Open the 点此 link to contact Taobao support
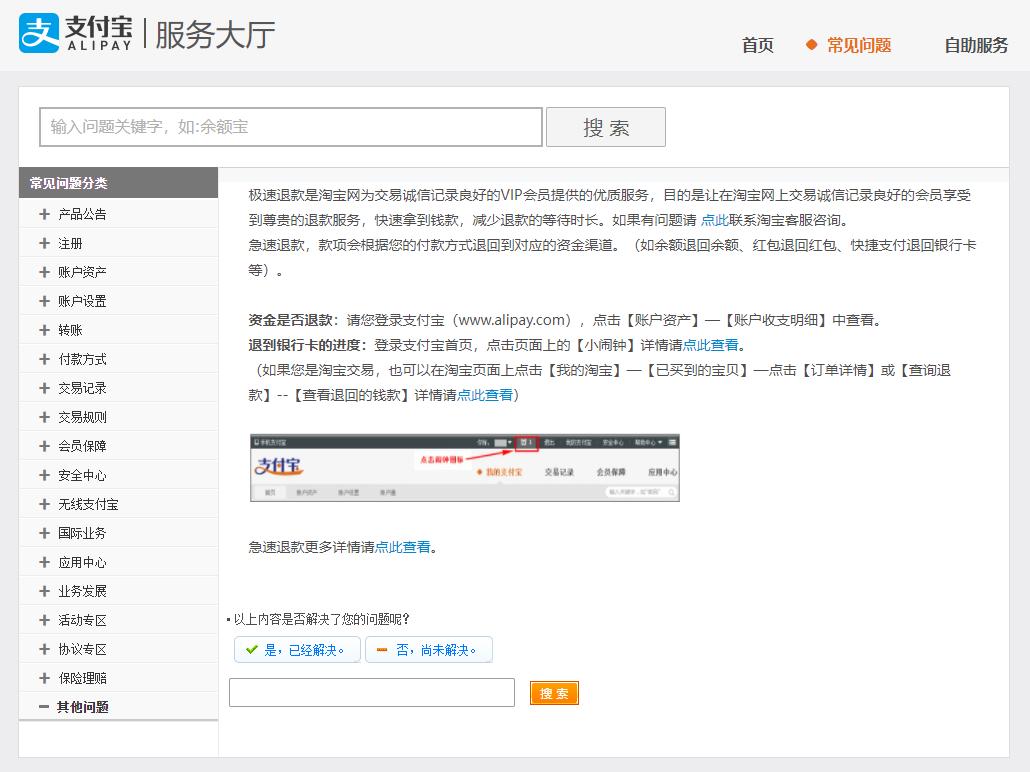This screenshot has height=772, width=1030. pyautogui.click(x=714, y=221)
